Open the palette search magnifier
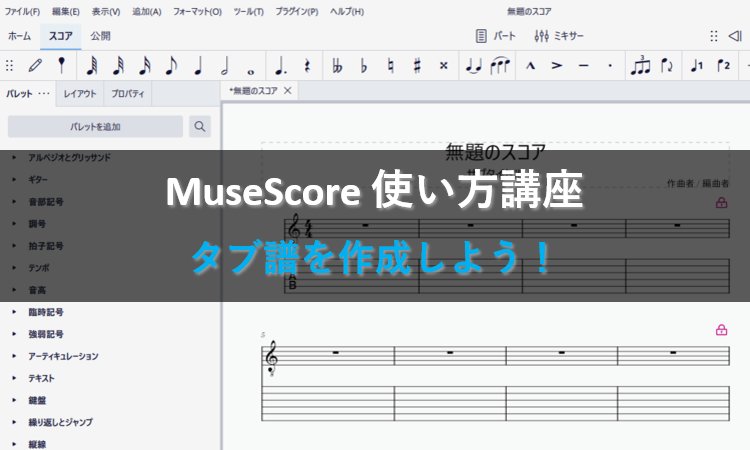This screenshot has width=750, height=450. pyautogui.click(x=200, y=126)
